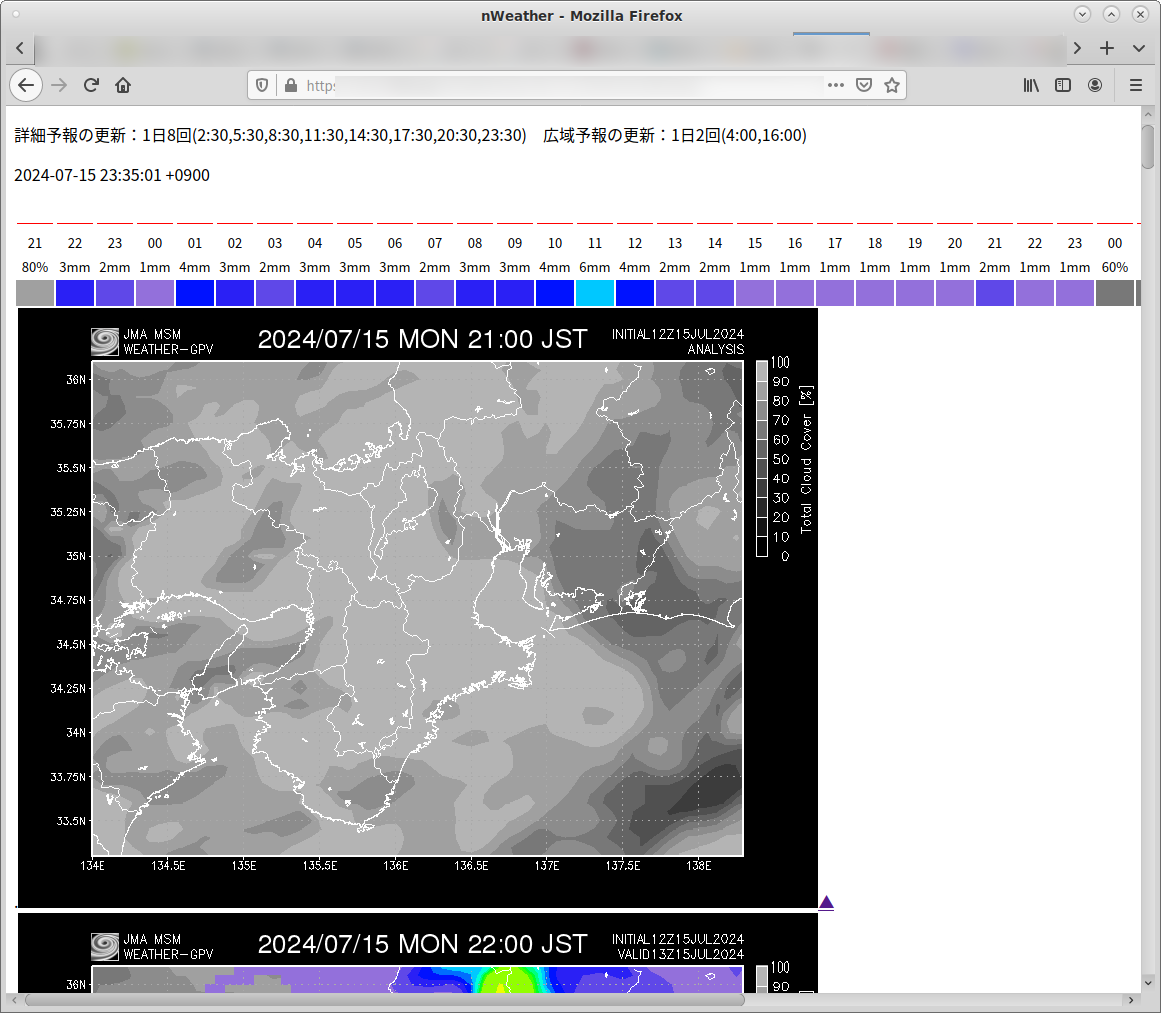Expand the list all tabs dropdown
The image size is (1161, 1013).
coord(1138,48)
